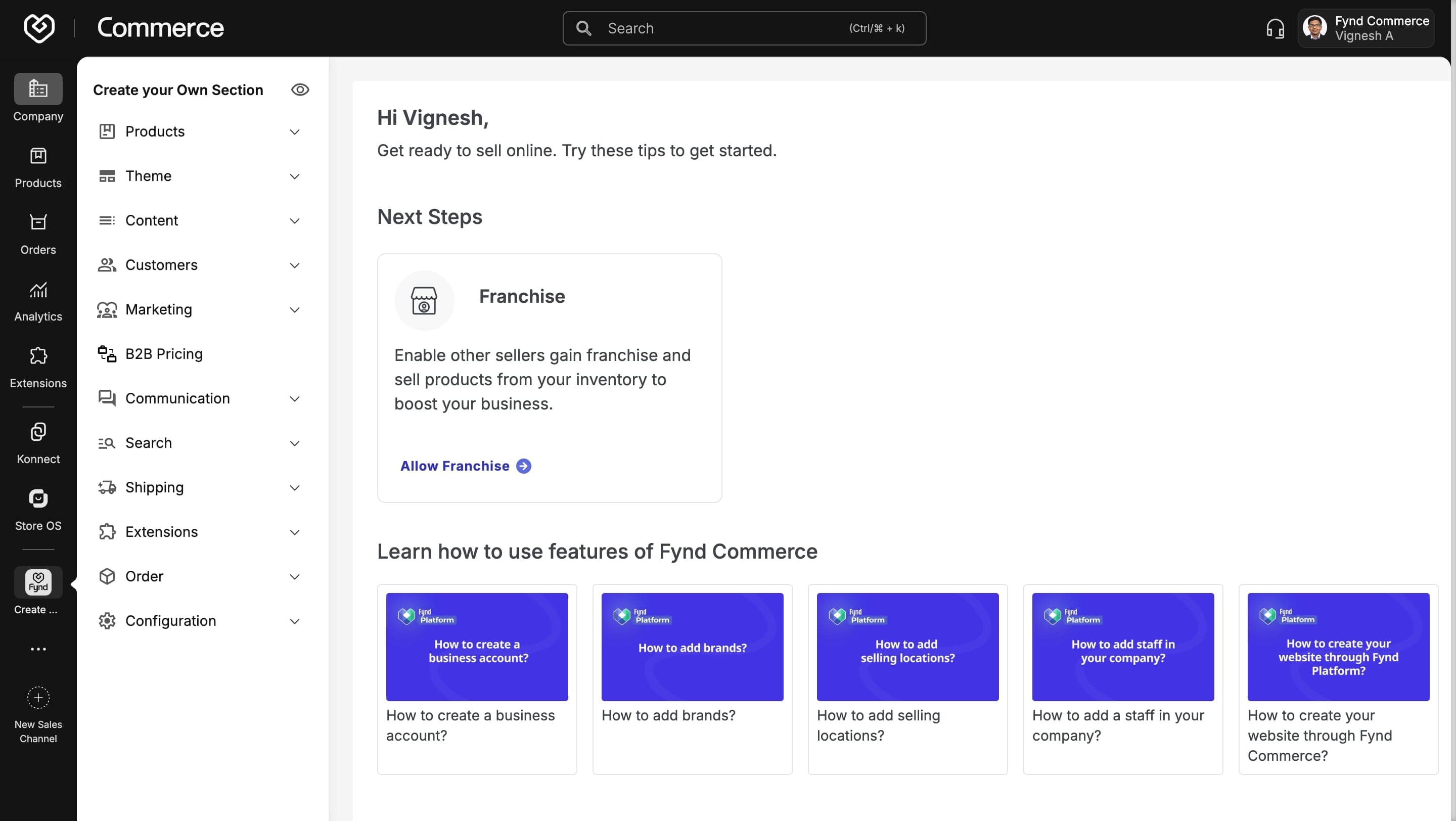Image resolution: width=1456 pixels, height=821 pixels.
Task: Click the B2B Pricing icon
Action: click(107, 354)
